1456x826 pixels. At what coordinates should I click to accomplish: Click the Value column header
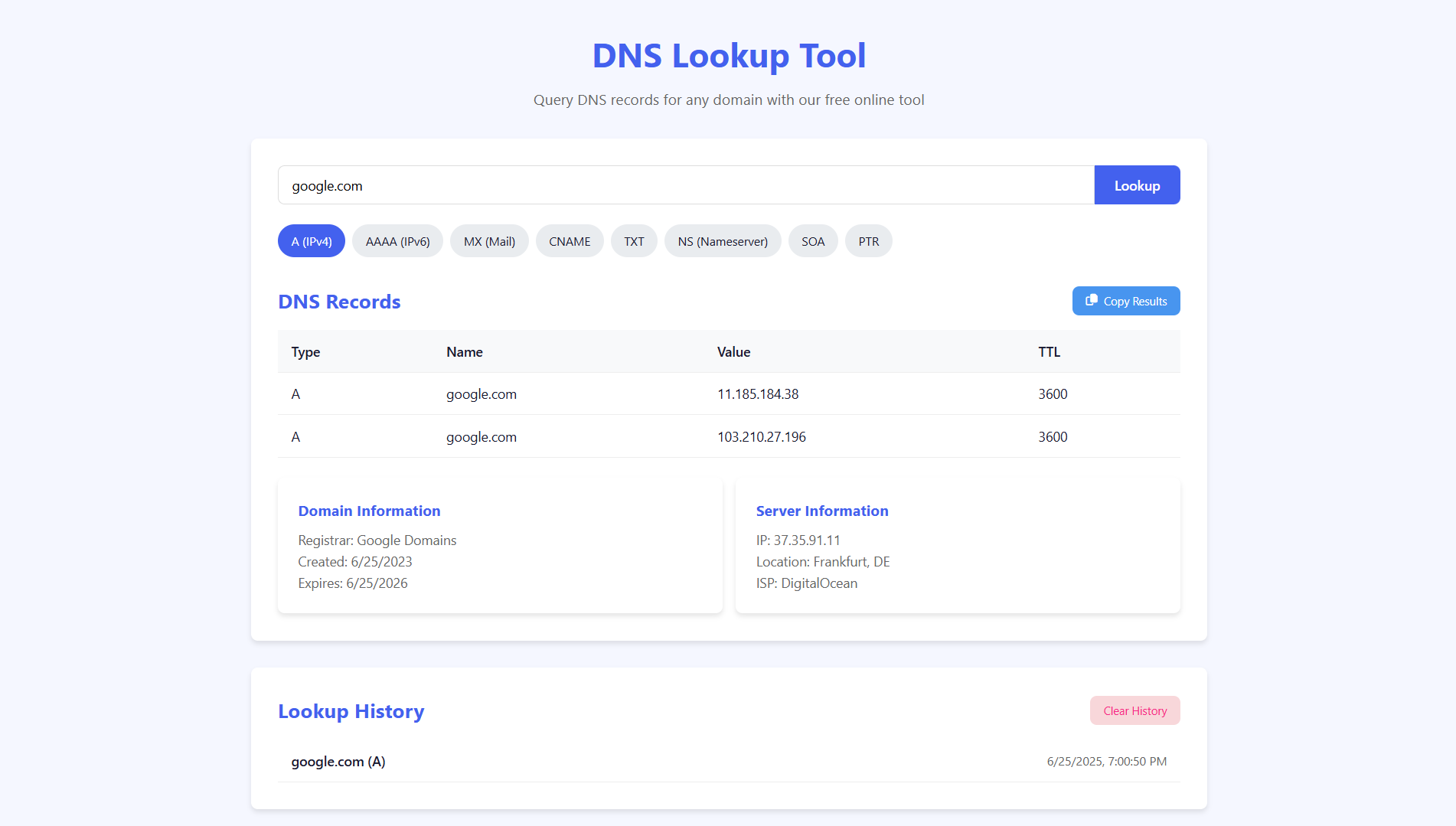pyautogui.click(x=733, y=352)
